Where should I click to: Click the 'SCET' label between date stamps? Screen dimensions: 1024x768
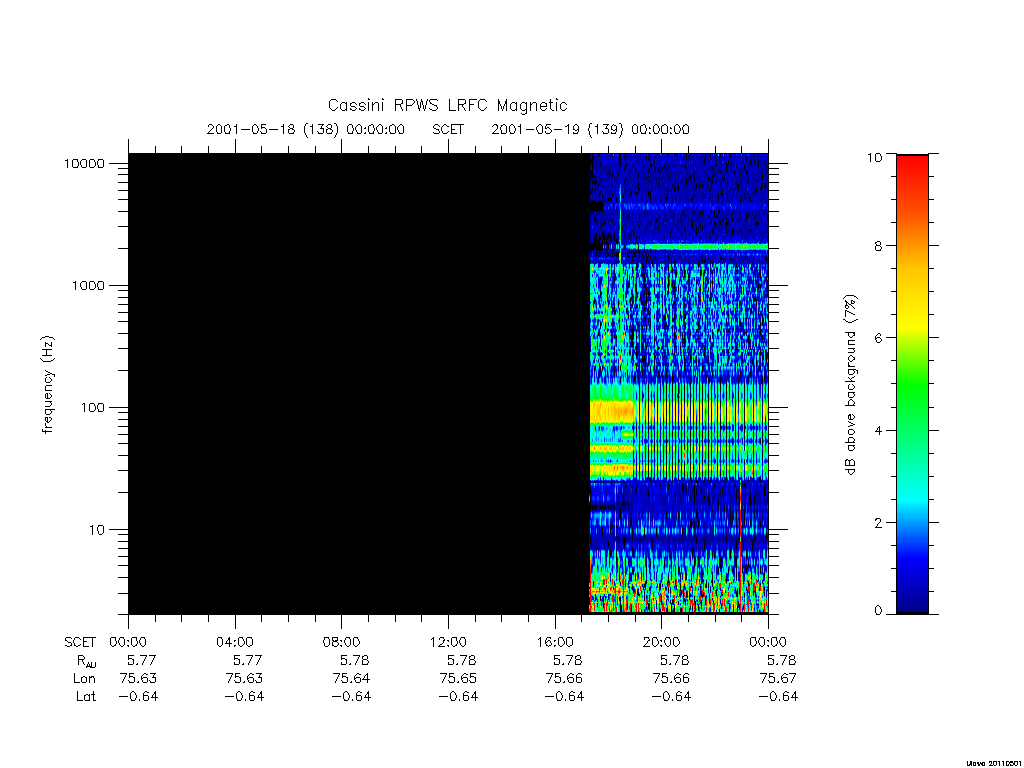point(448,129)
